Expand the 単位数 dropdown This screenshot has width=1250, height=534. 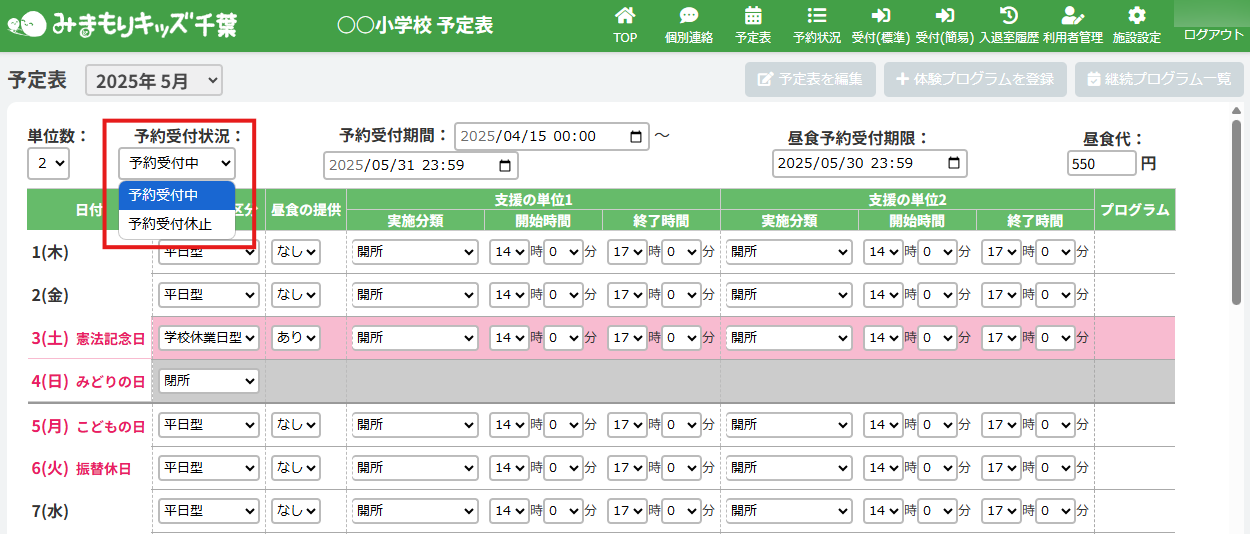[48, 163]
